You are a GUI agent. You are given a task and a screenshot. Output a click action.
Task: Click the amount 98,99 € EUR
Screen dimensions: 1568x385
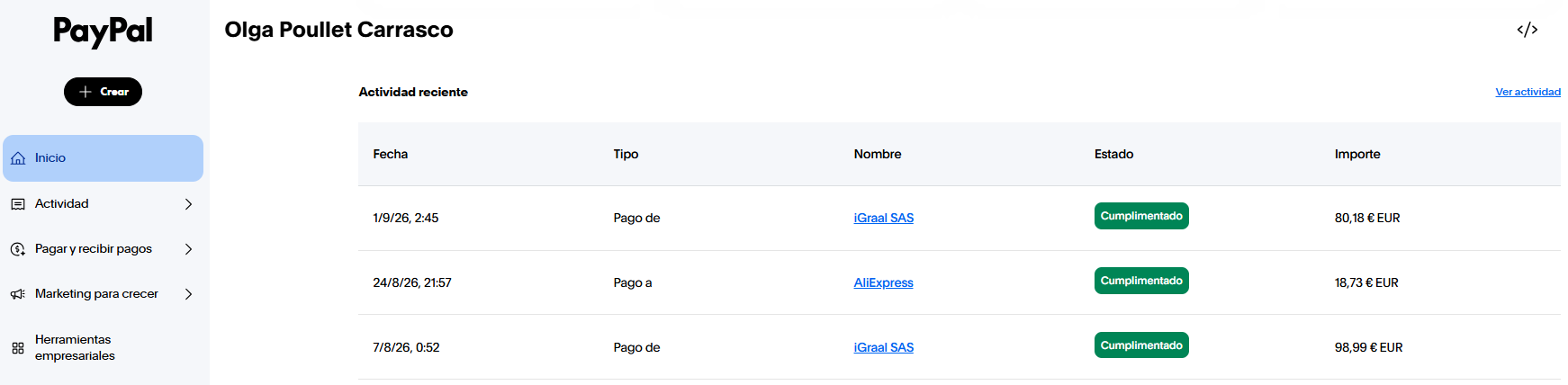(1368, 347)
